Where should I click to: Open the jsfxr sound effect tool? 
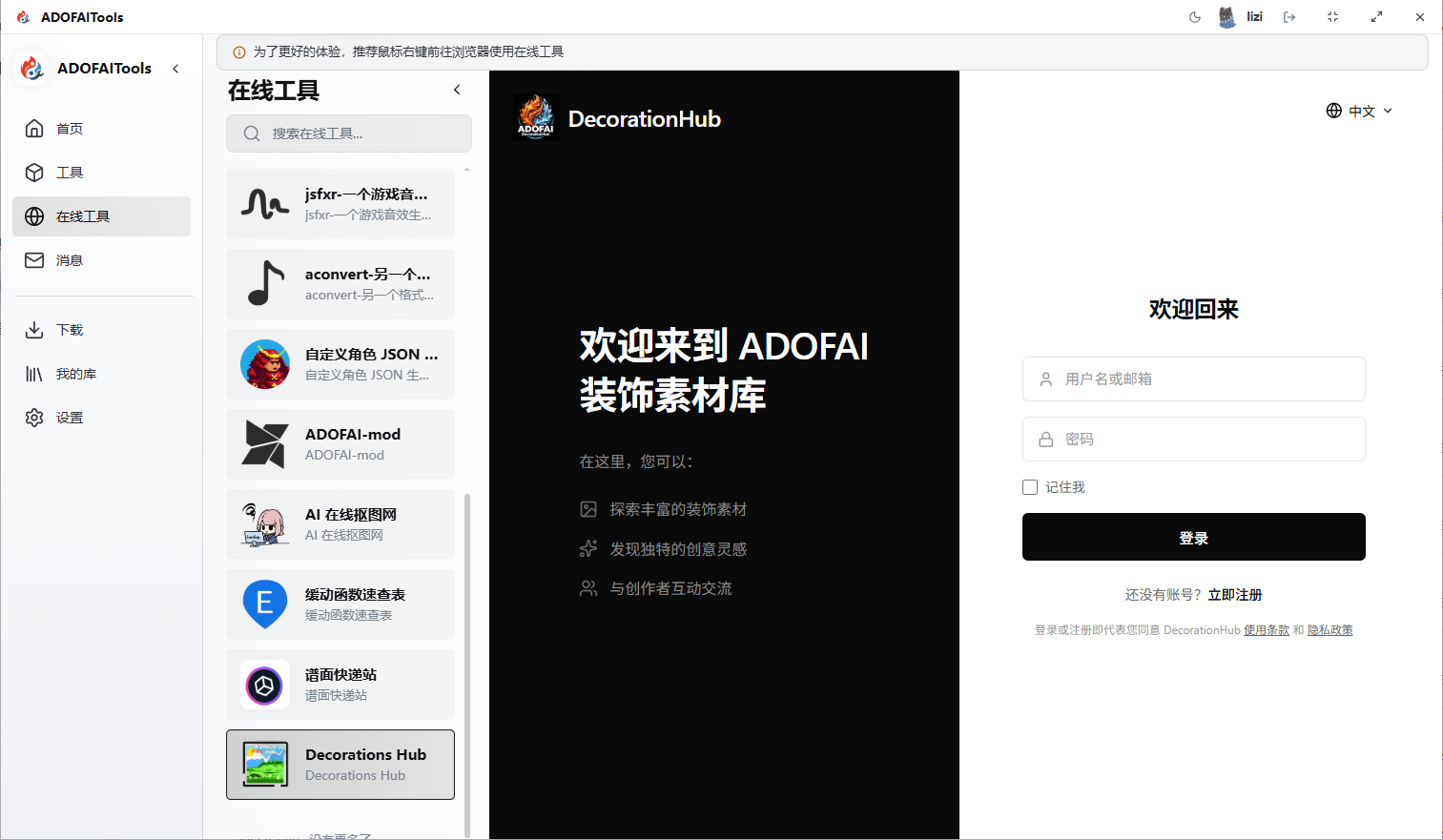pyautogui.click(x=340, y=204)
